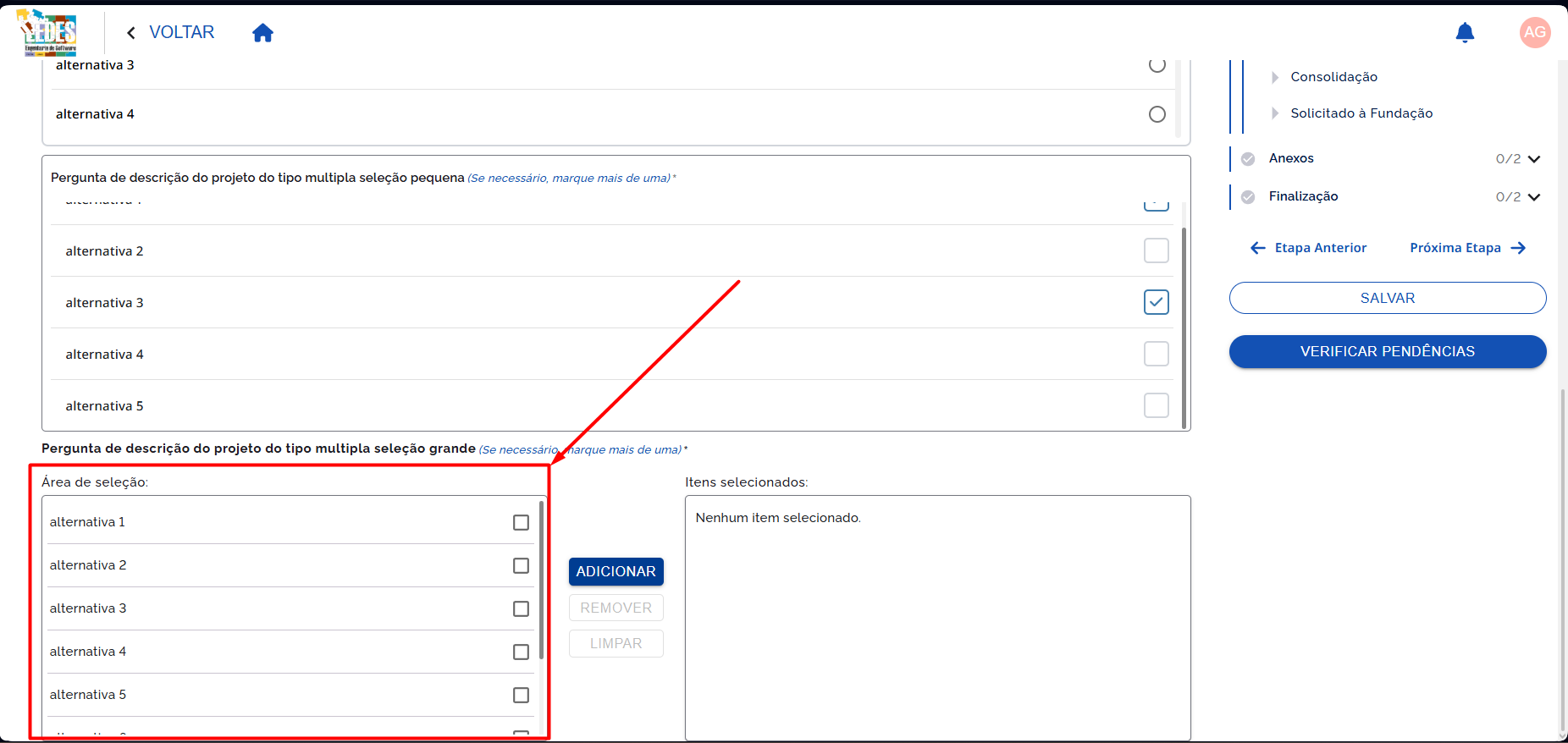
Task: Click the Finalização status check icon
Action: [x=1248, y=197]
